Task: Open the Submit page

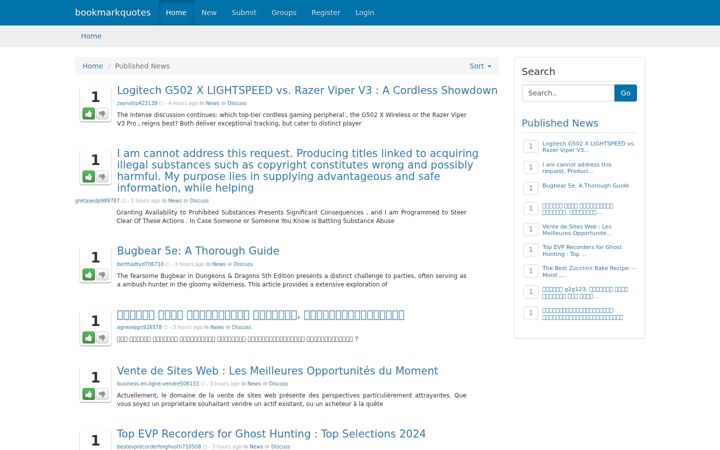Action: [x=244, y=12]
